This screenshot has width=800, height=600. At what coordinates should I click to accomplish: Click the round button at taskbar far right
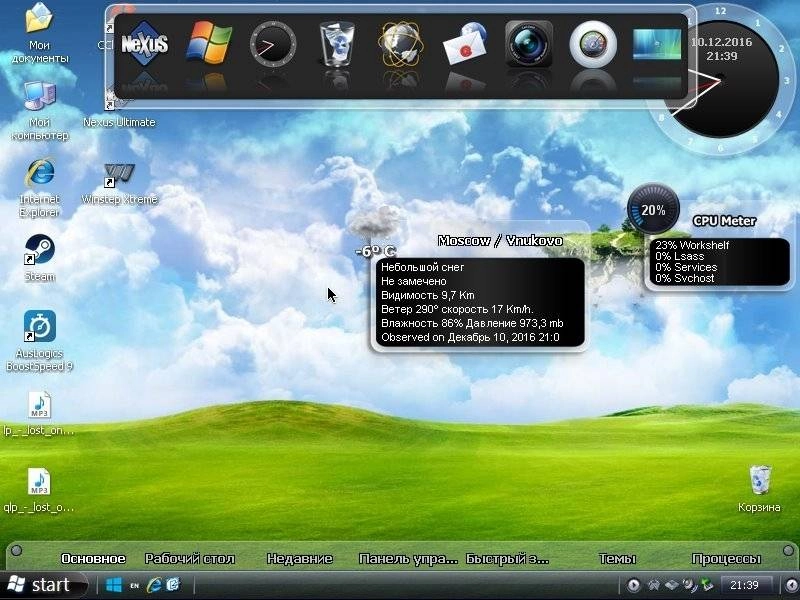click(791, 585)
